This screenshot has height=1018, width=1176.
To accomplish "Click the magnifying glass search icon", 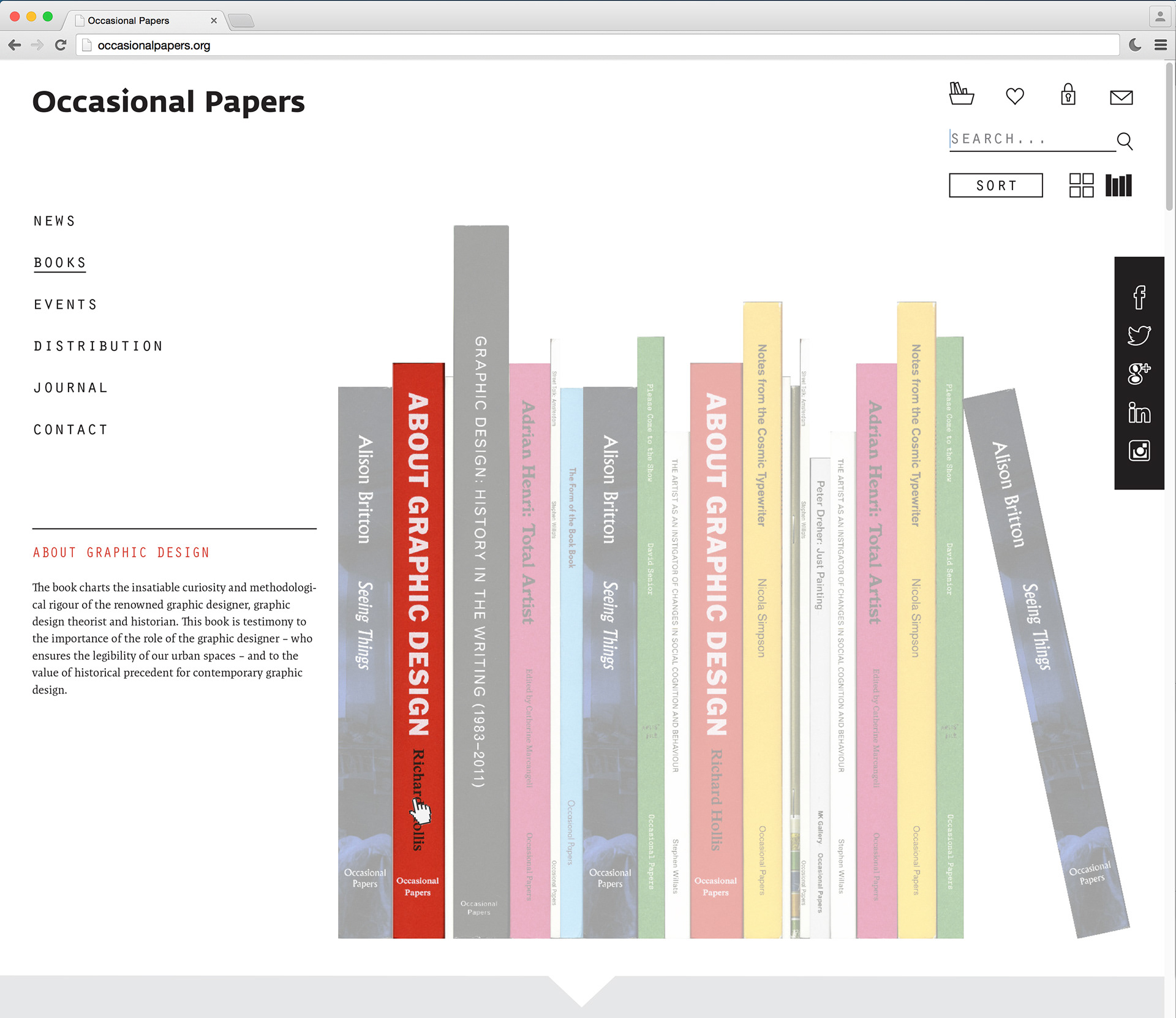I will (1125, 141).
